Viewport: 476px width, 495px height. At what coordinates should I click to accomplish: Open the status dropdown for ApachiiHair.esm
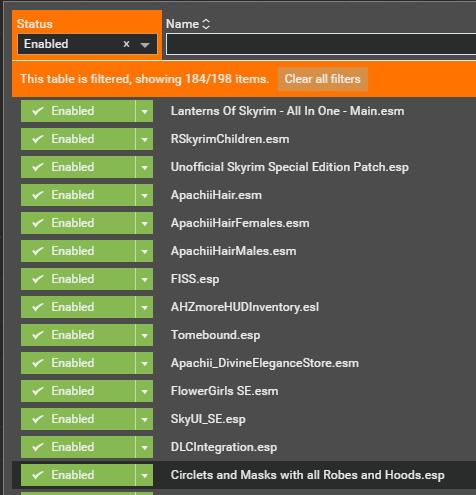(x=144, y=195)
